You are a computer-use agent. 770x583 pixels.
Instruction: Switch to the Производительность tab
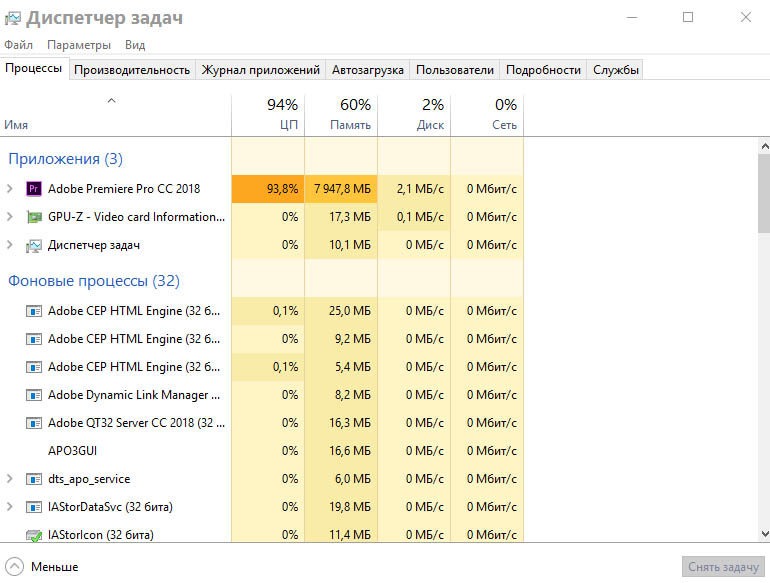point(132,70)
